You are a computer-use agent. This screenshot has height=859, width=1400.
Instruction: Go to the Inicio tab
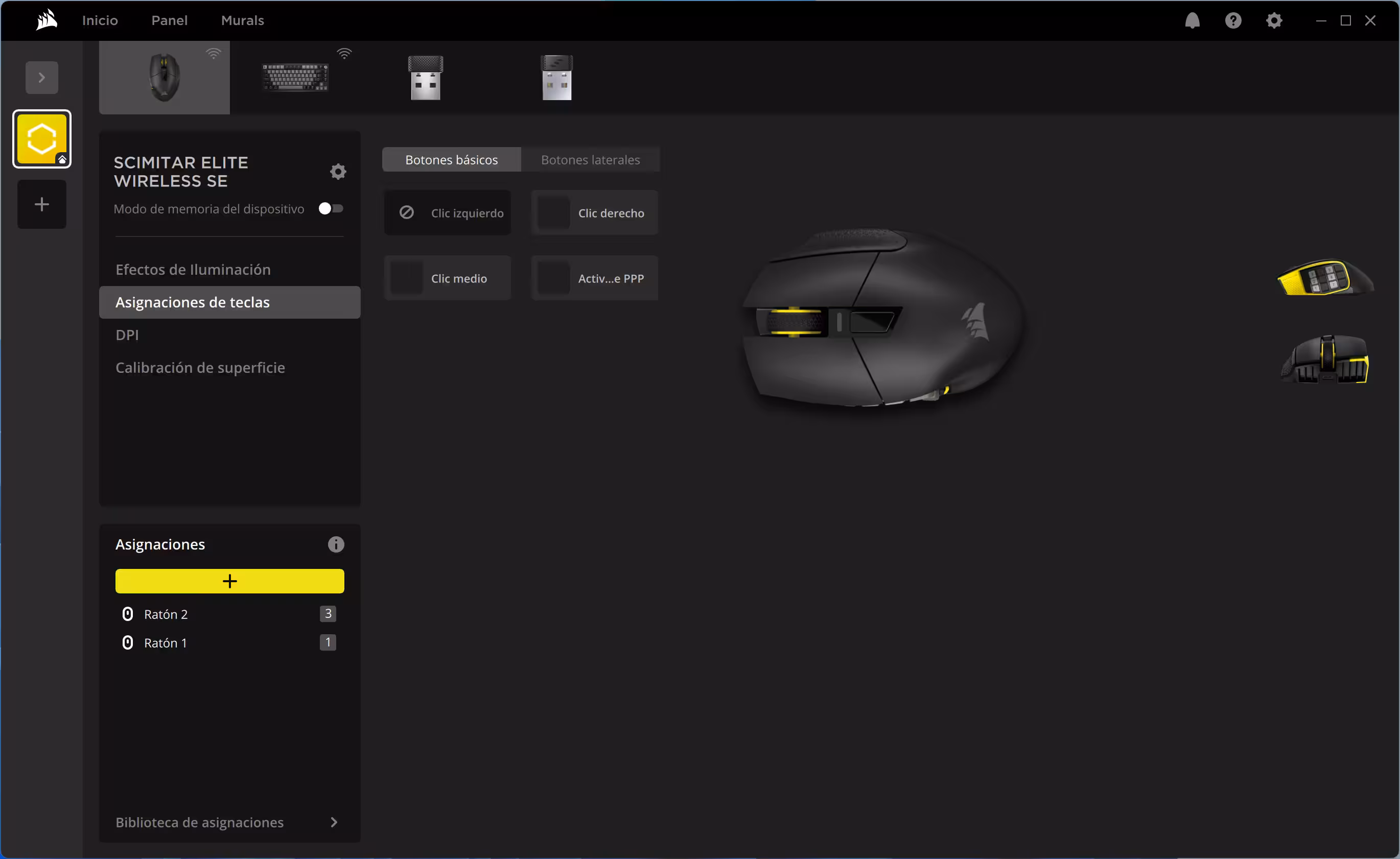pyautogui.click(x=100, y=20)
